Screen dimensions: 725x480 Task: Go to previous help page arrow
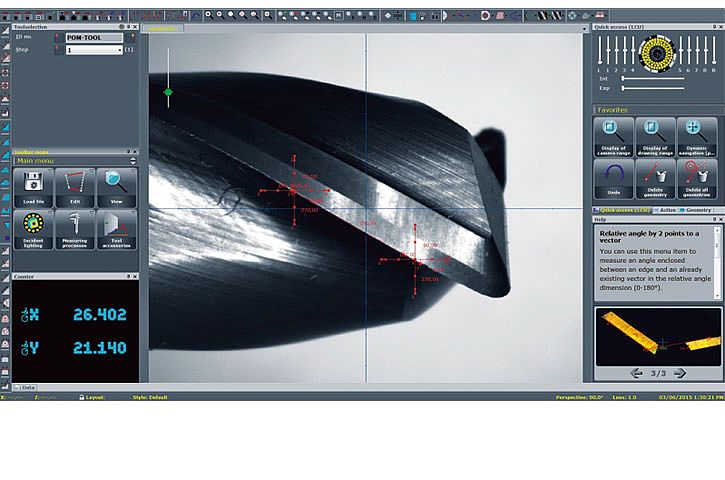(635, 373)
